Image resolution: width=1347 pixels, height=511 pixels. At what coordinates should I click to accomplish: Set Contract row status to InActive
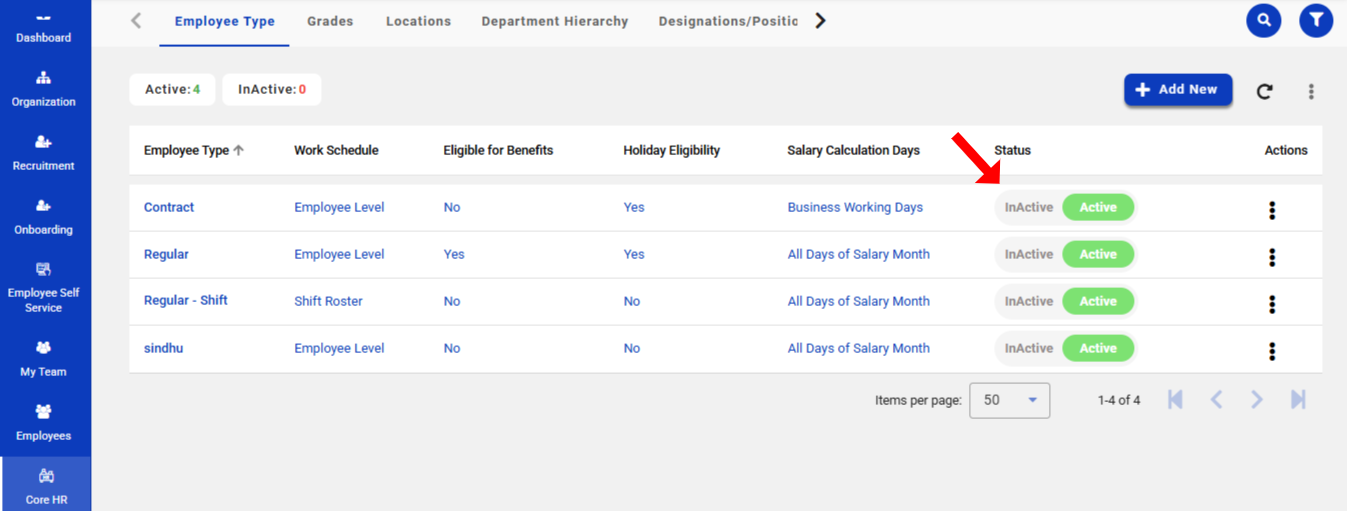1028,208
